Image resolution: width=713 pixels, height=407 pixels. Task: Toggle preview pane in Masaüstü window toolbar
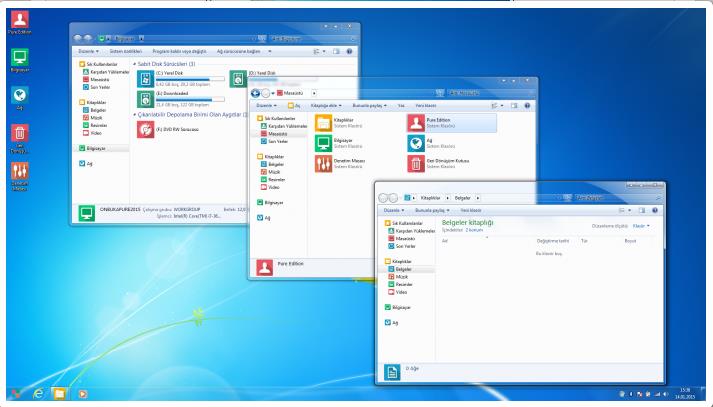[x=514, y=106]
